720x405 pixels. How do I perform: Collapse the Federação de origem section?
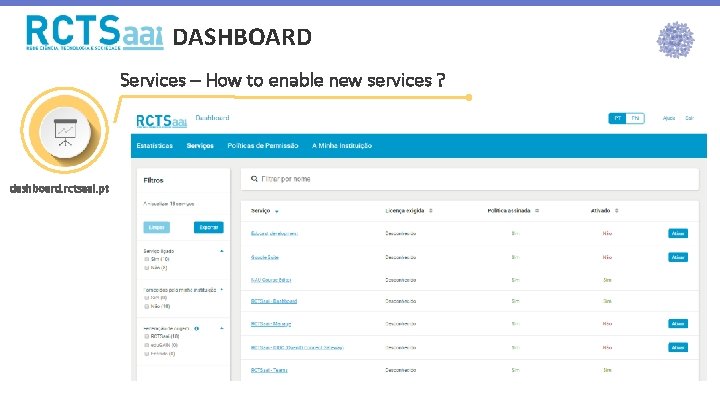point(220,328)
